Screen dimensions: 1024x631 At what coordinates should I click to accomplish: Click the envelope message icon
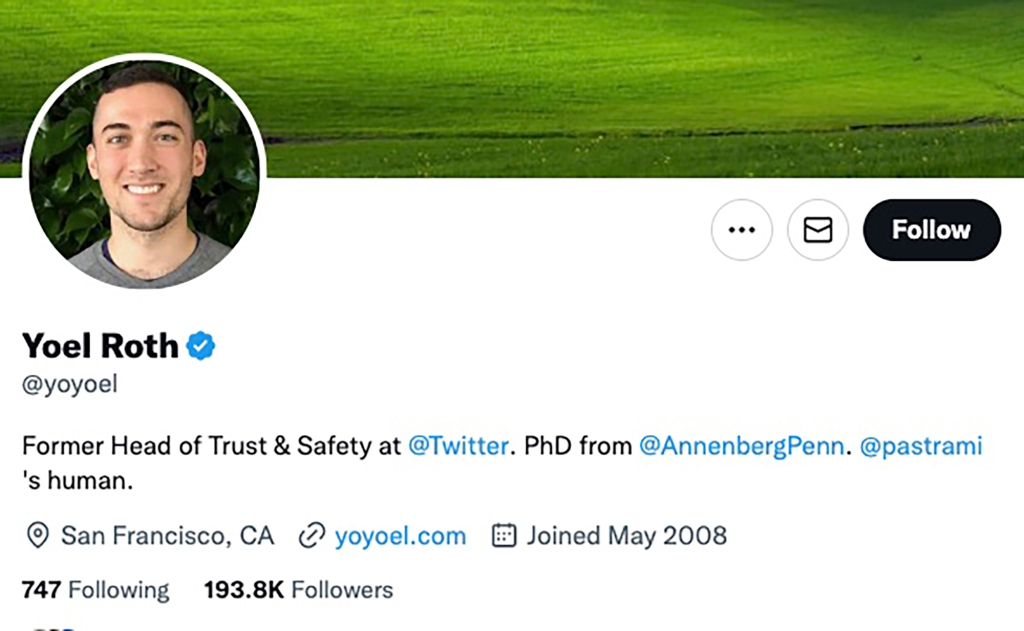(x=818, y=230)
